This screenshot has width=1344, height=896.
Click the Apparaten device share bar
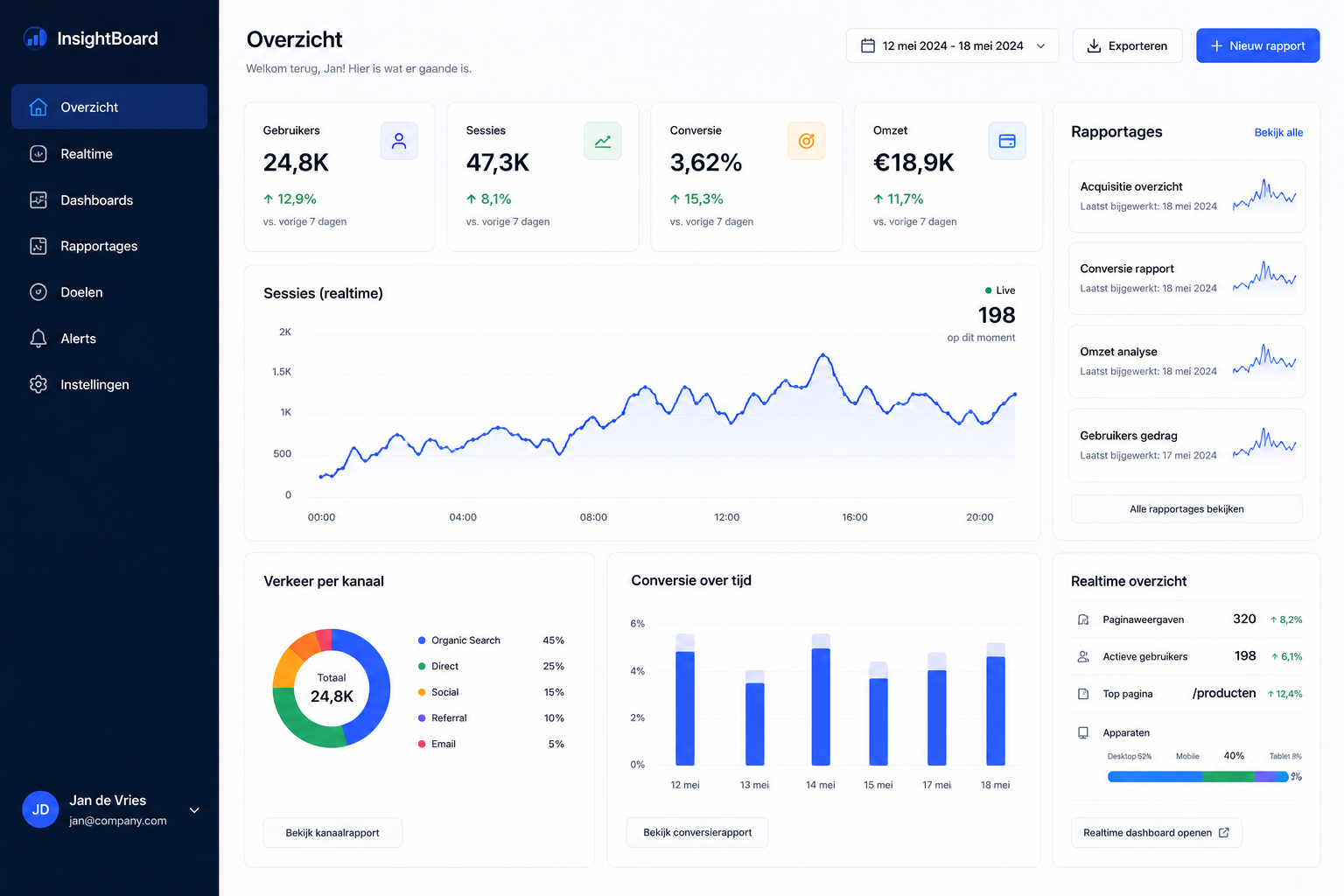pyautogui.click(x=1198, y=776)
